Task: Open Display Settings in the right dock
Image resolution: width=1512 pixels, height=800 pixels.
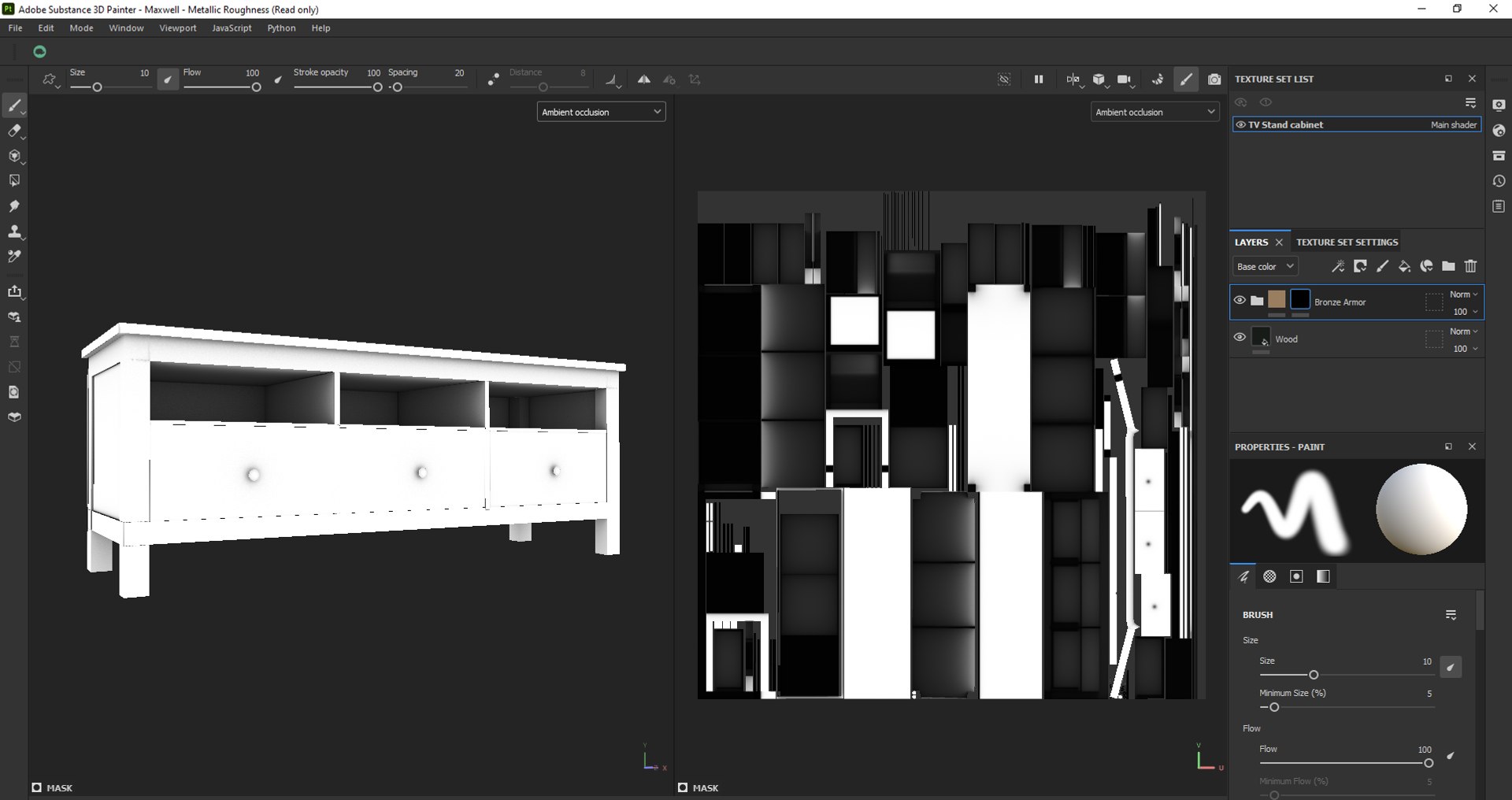Action: (x=1499, y=106)
